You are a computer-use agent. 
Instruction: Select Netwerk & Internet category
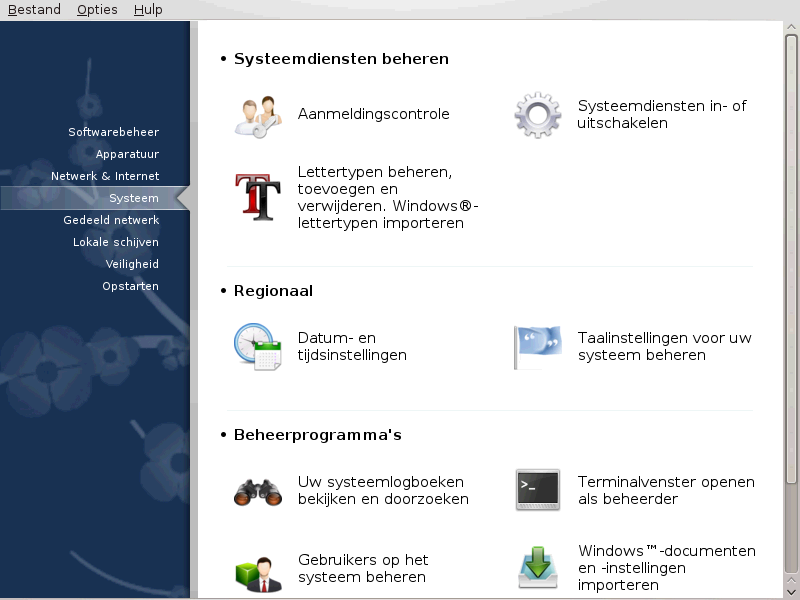click(x=105, y=176)
